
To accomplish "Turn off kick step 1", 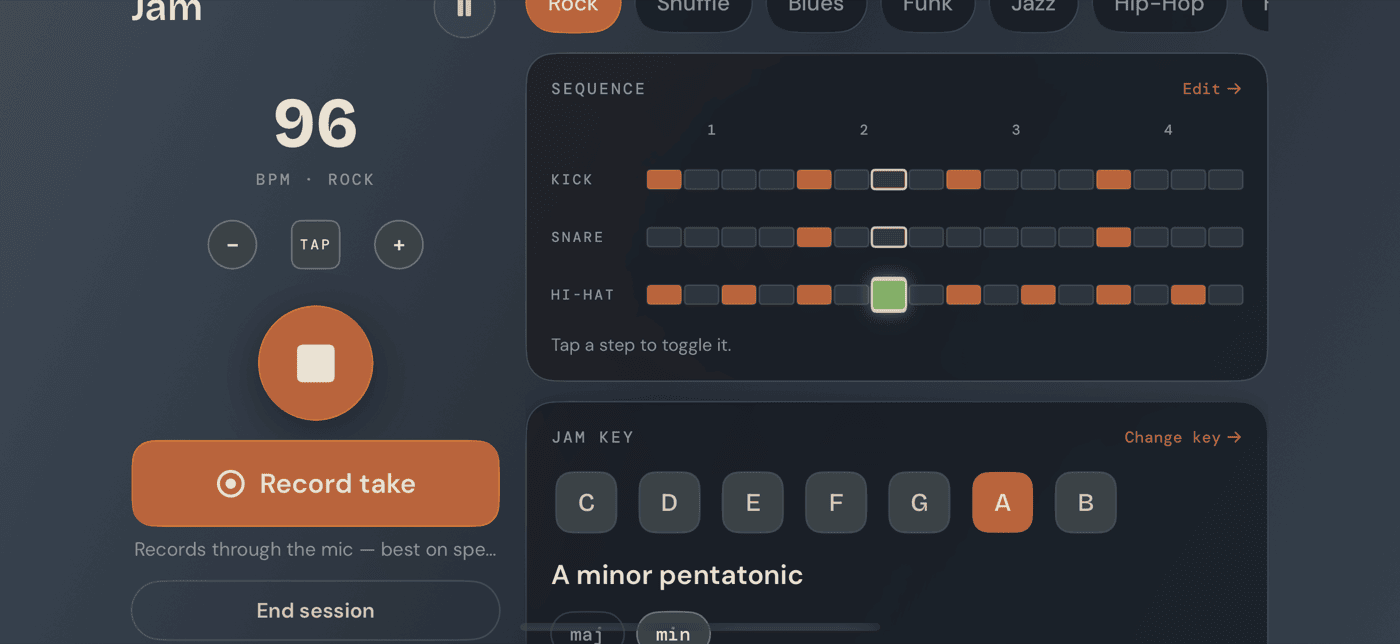I will (x=664, y=180).
